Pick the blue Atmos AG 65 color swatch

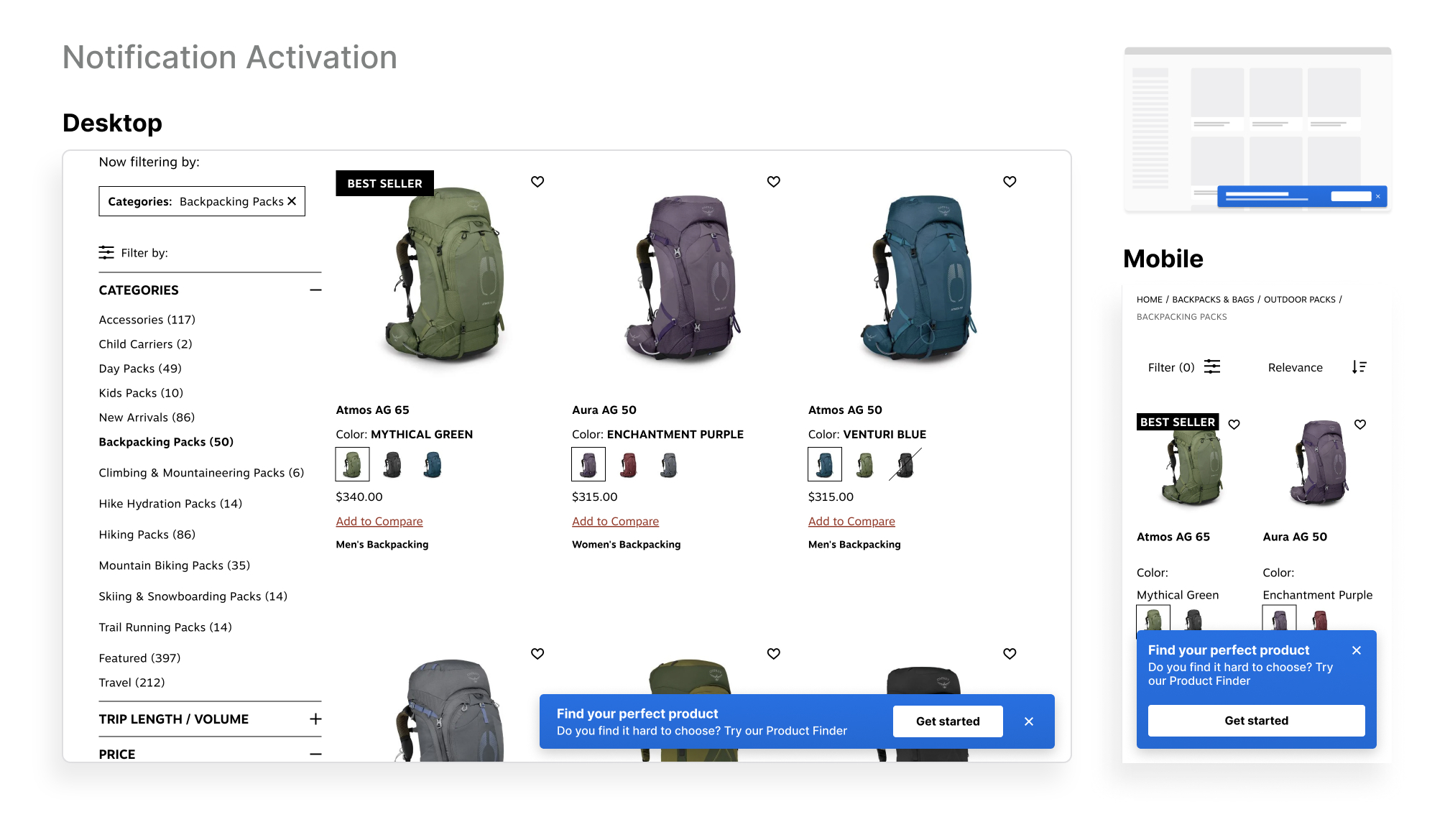pos(433,465)
